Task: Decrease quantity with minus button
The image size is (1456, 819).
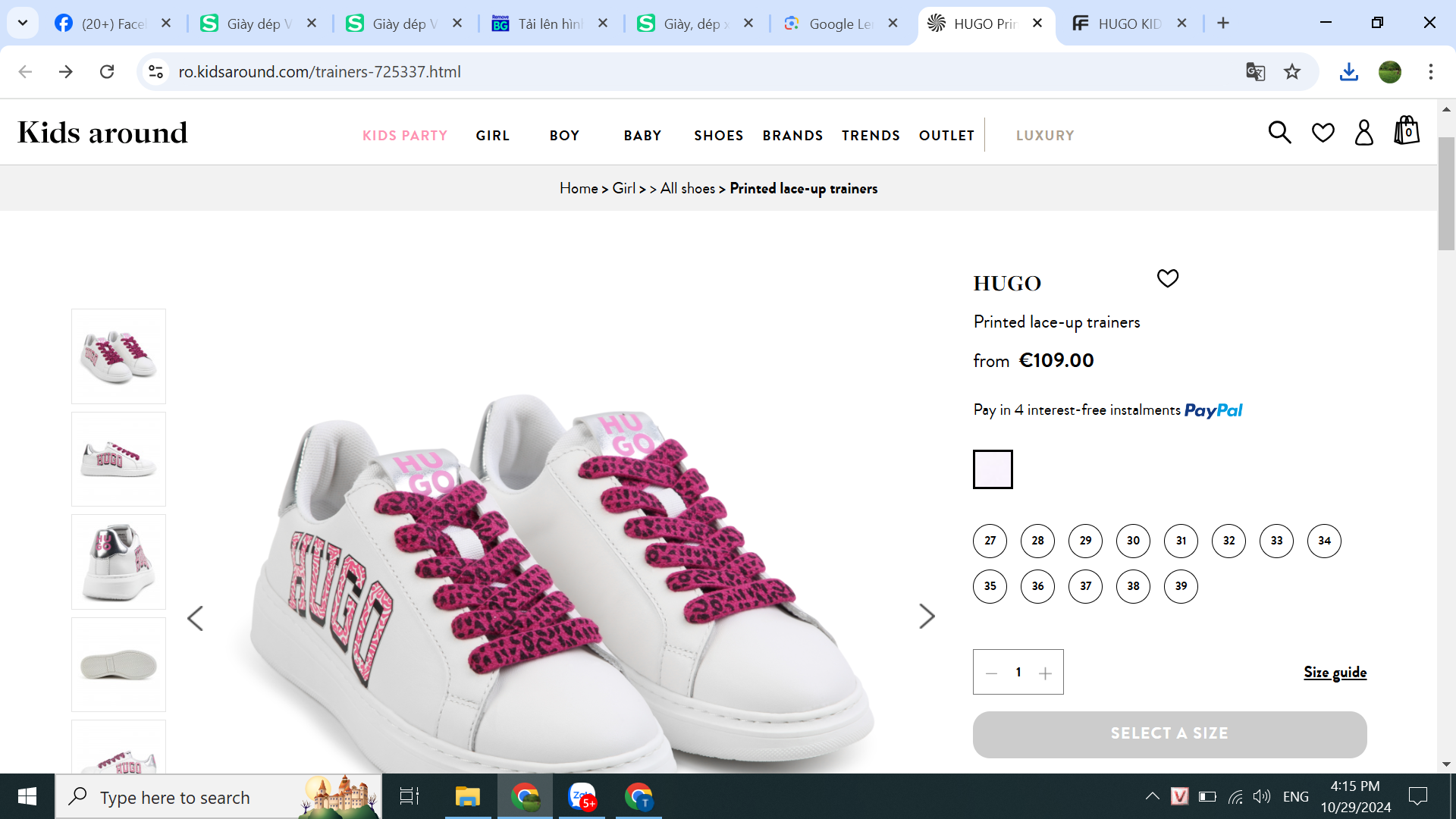Action: (991, 673)
